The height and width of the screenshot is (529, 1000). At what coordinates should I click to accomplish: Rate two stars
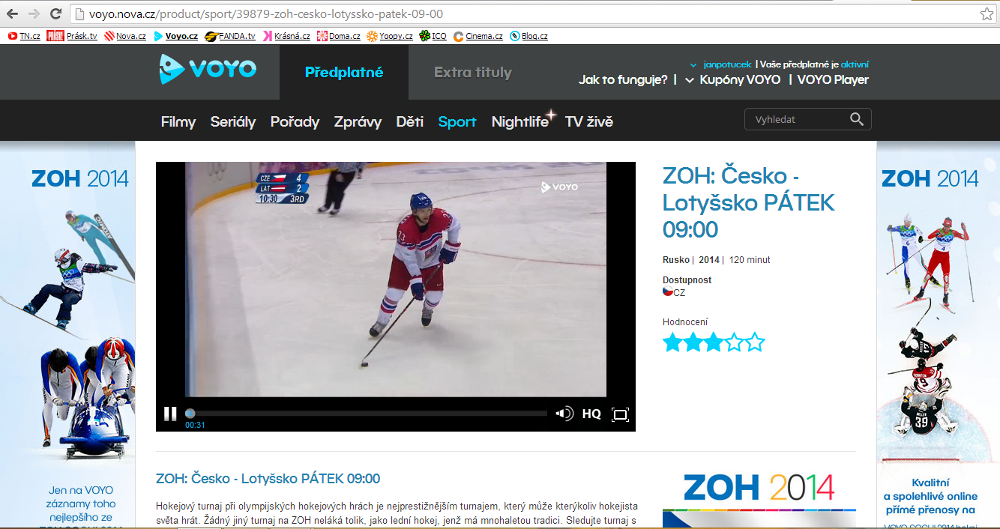click(693, 342)
